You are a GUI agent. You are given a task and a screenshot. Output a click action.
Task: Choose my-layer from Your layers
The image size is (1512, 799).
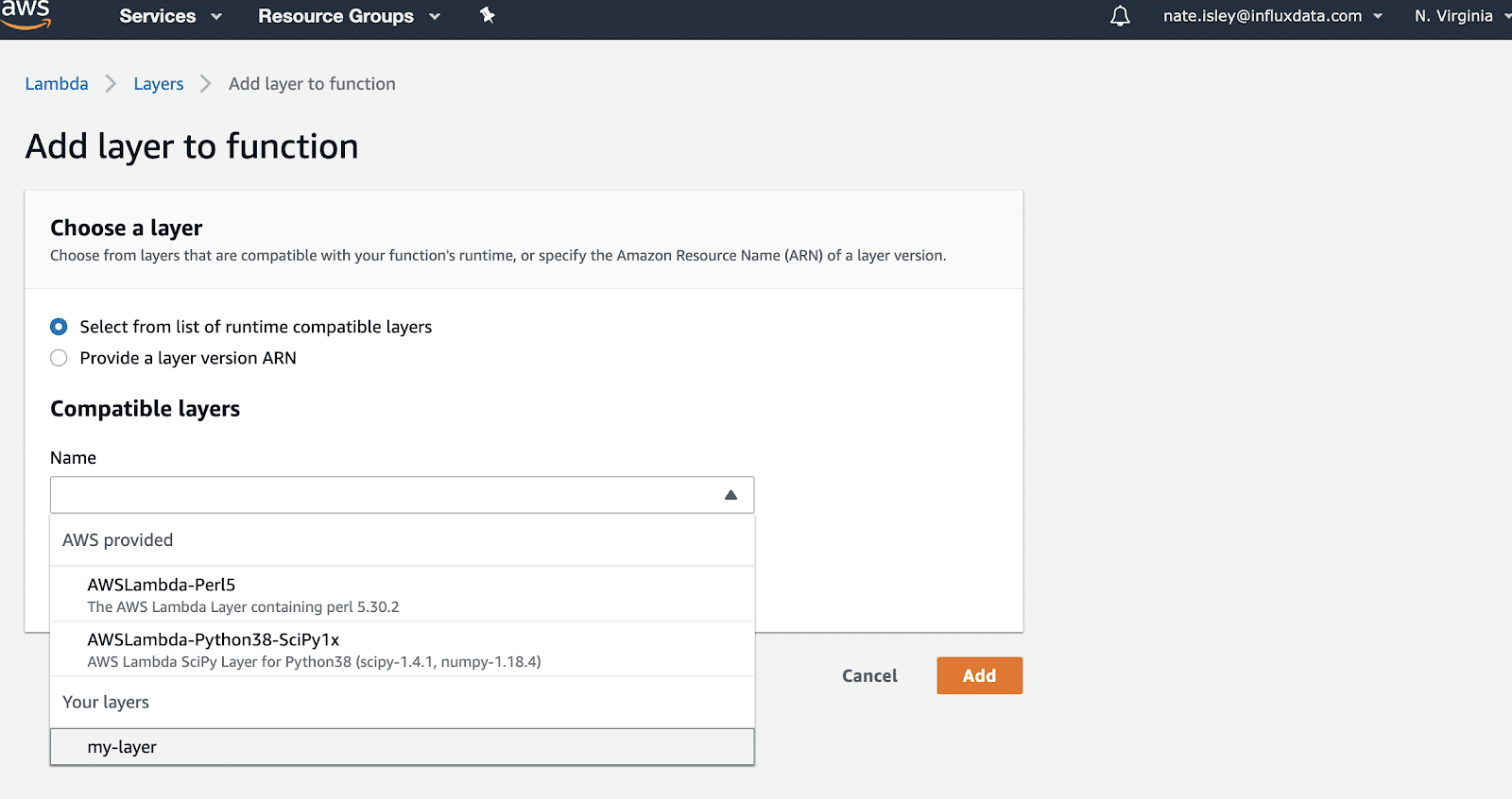pos(403,747)
